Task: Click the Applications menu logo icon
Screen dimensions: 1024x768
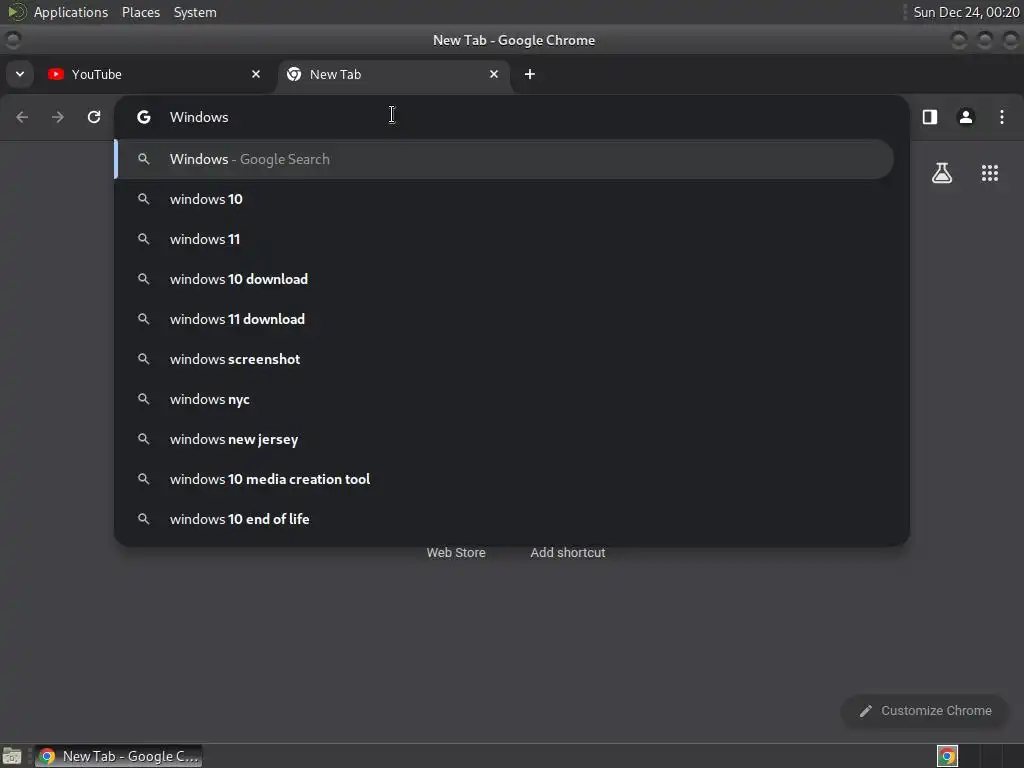Action: (x=16, y=12)
